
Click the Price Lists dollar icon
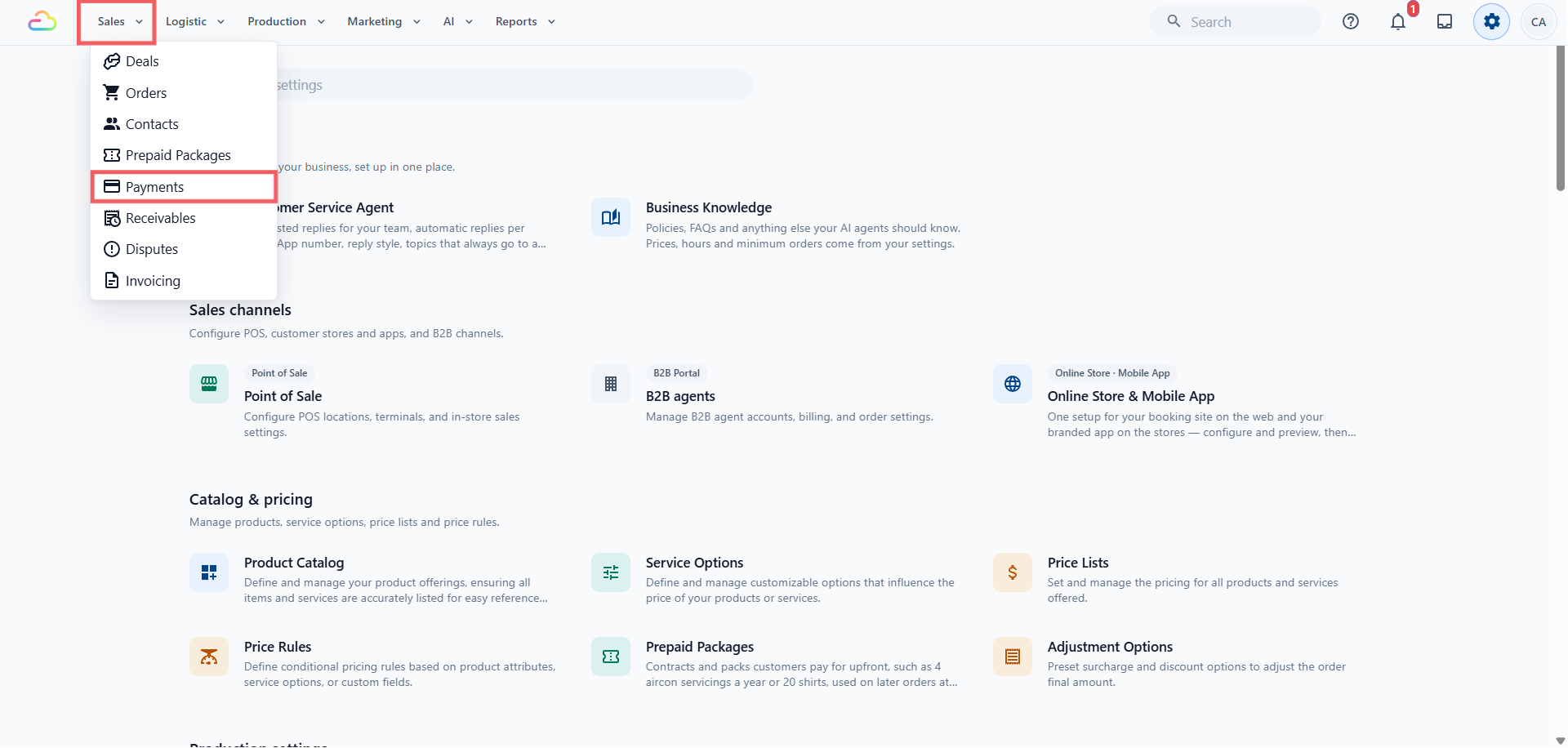tap(1013, 572)
